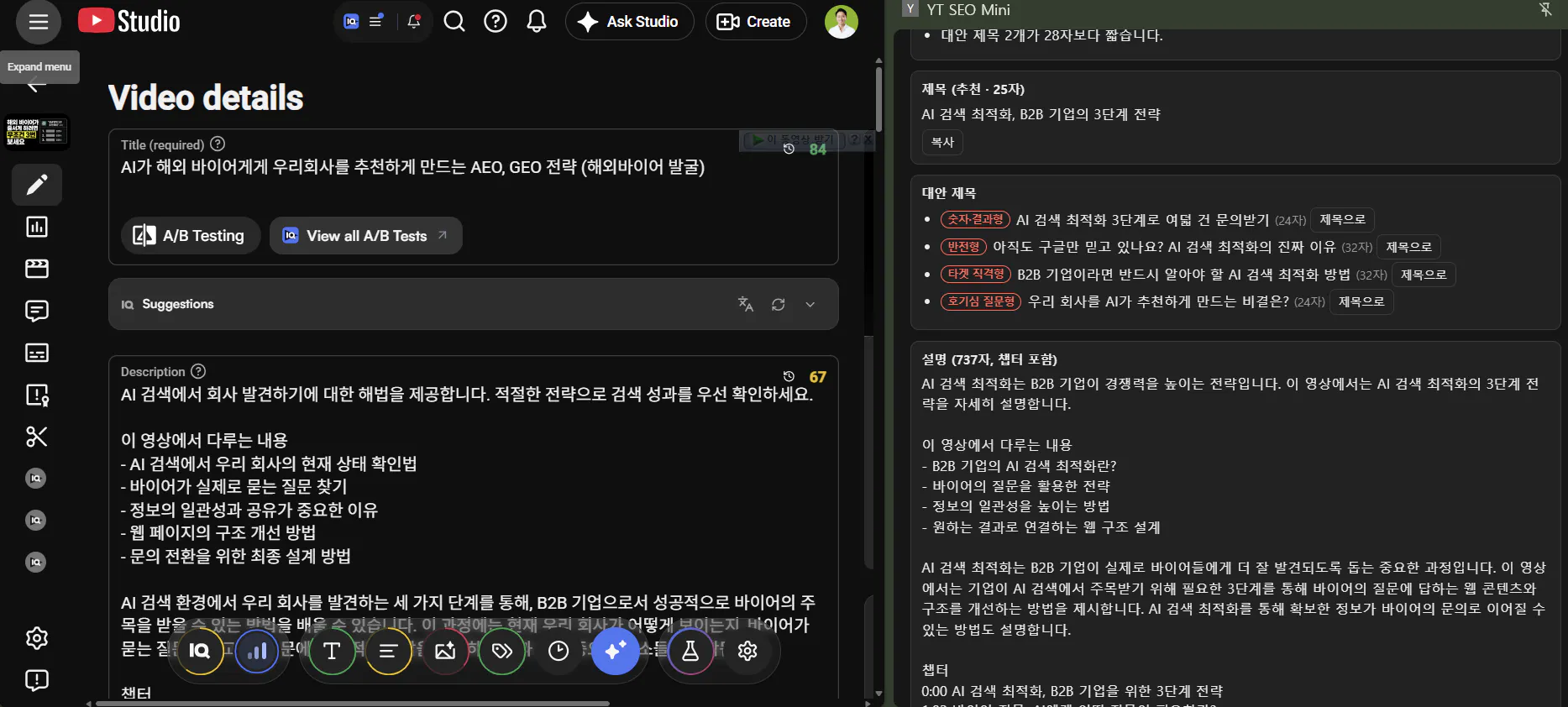Image resolution: width=1568 pixels, height=707 pixels.
Task: Open the notifications bell in Studio header
Action: pos(537,22)
